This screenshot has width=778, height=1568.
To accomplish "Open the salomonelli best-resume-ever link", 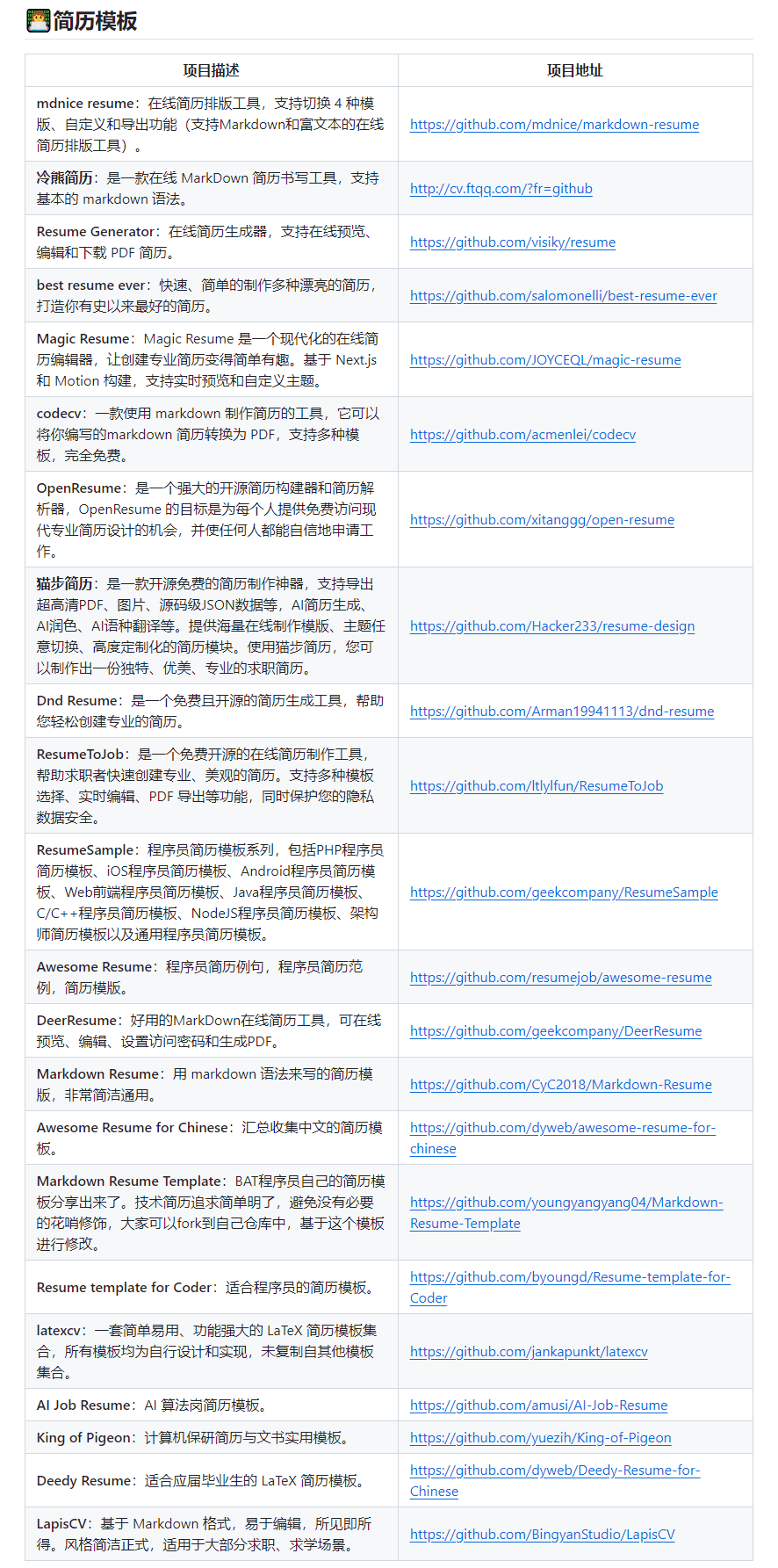I will tap(563, 296).
